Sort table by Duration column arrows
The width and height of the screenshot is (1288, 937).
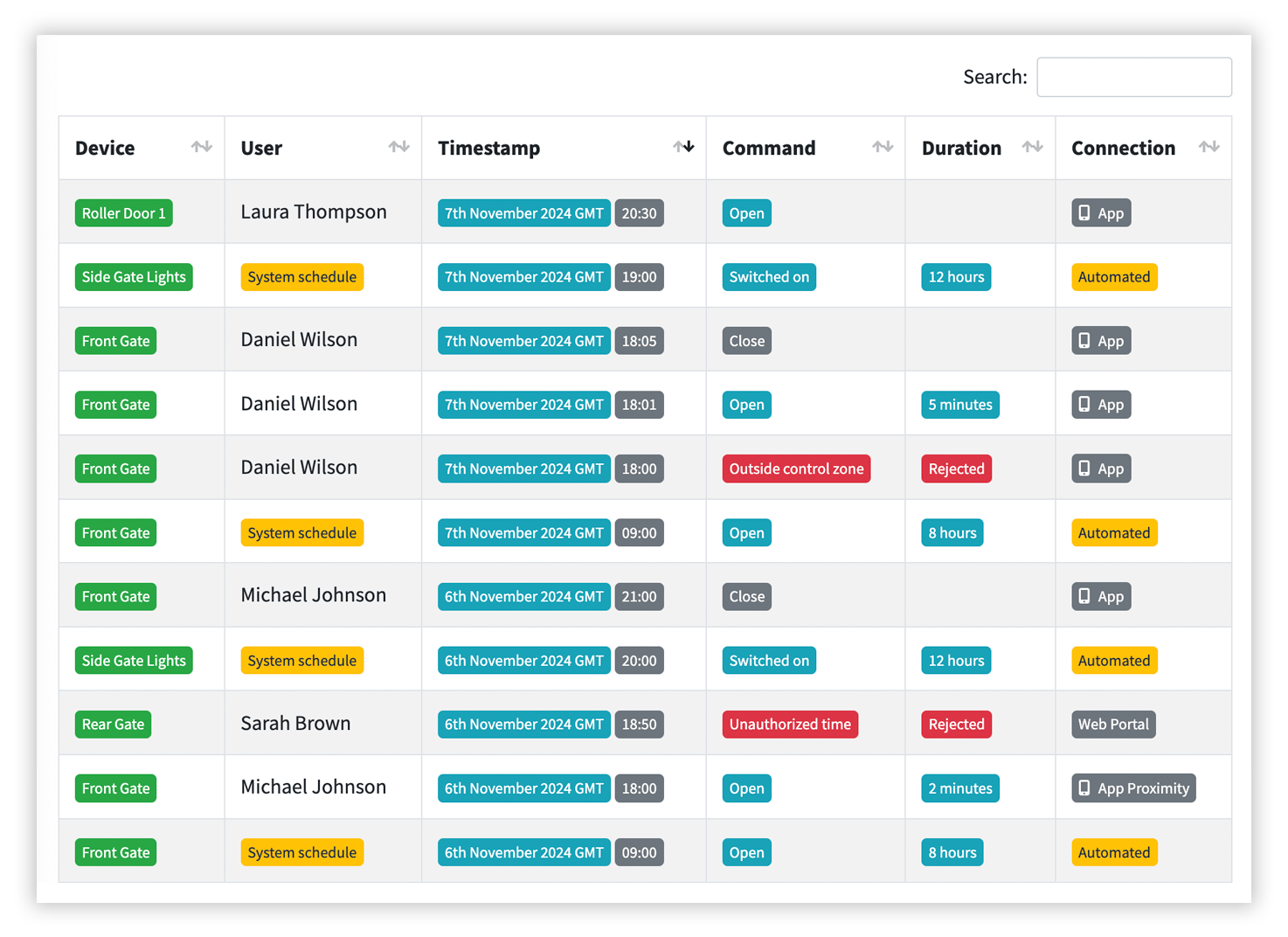(x=1033, y=147)
